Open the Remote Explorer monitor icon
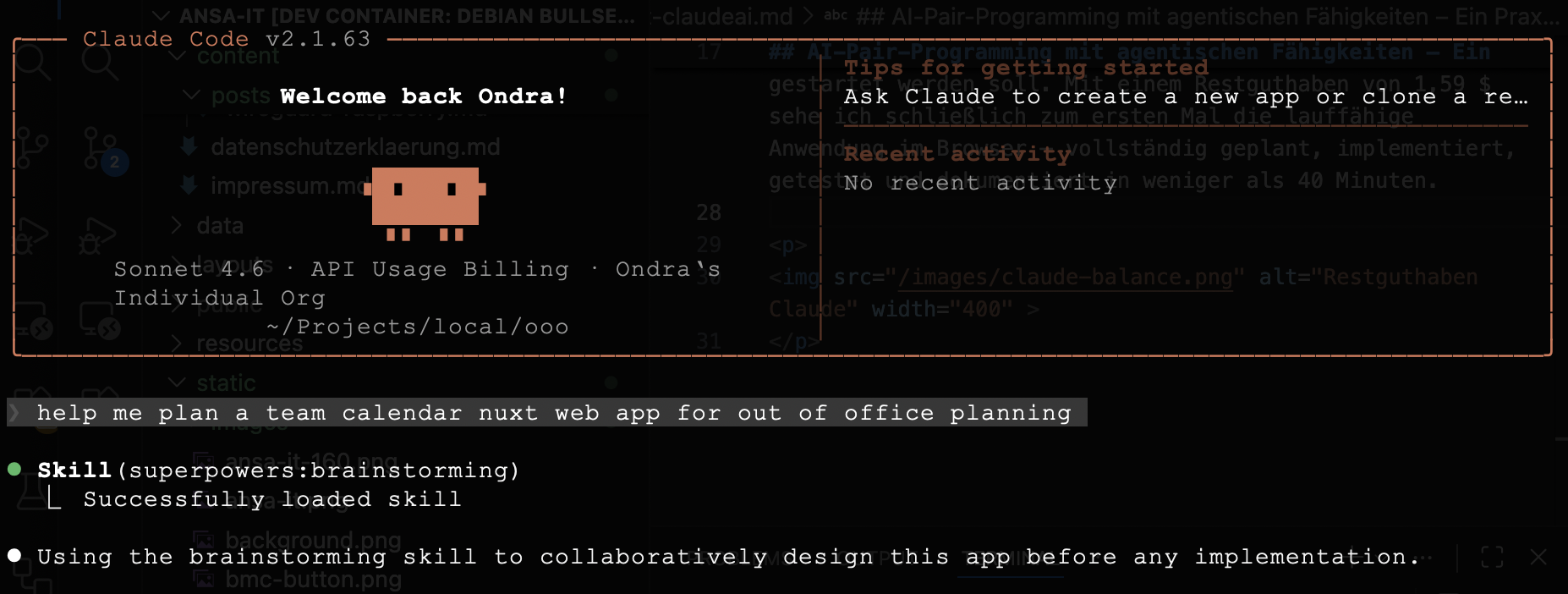1568x594 pixels. click(x=98, y=322)
